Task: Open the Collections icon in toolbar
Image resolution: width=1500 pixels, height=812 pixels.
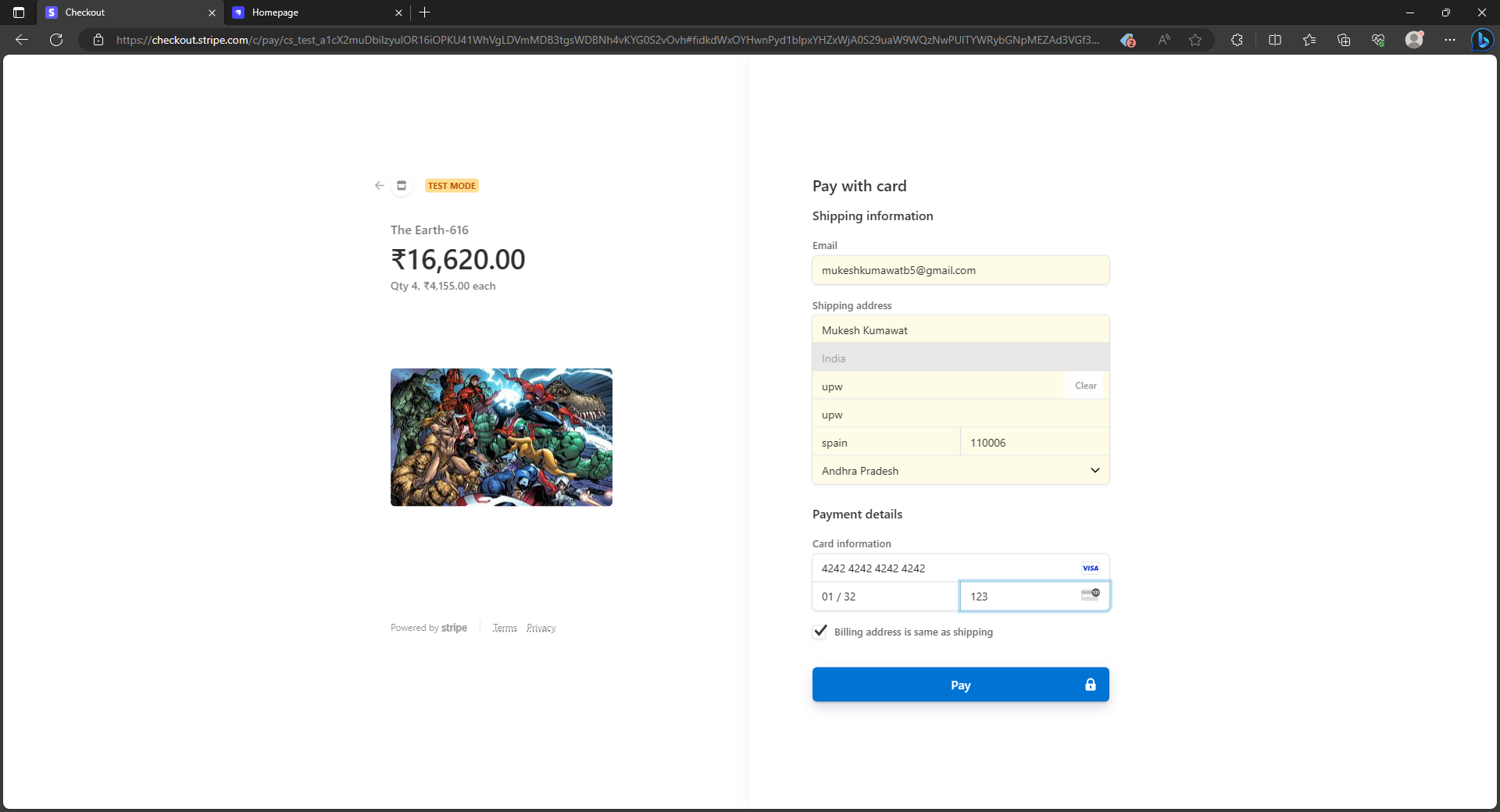Action: pos(1345,40)
